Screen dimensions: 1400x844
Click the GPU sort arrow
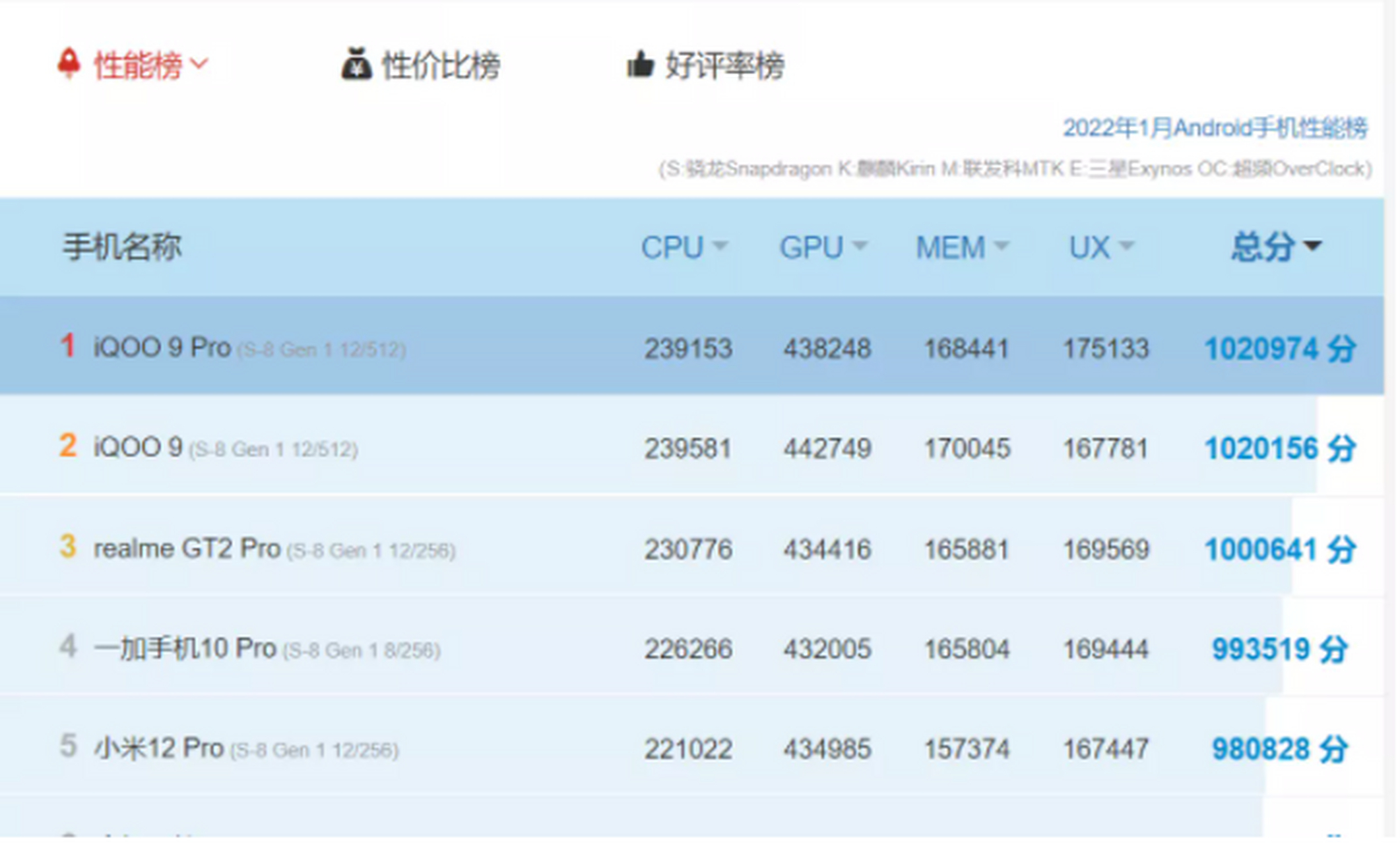[x=860, y=246]
